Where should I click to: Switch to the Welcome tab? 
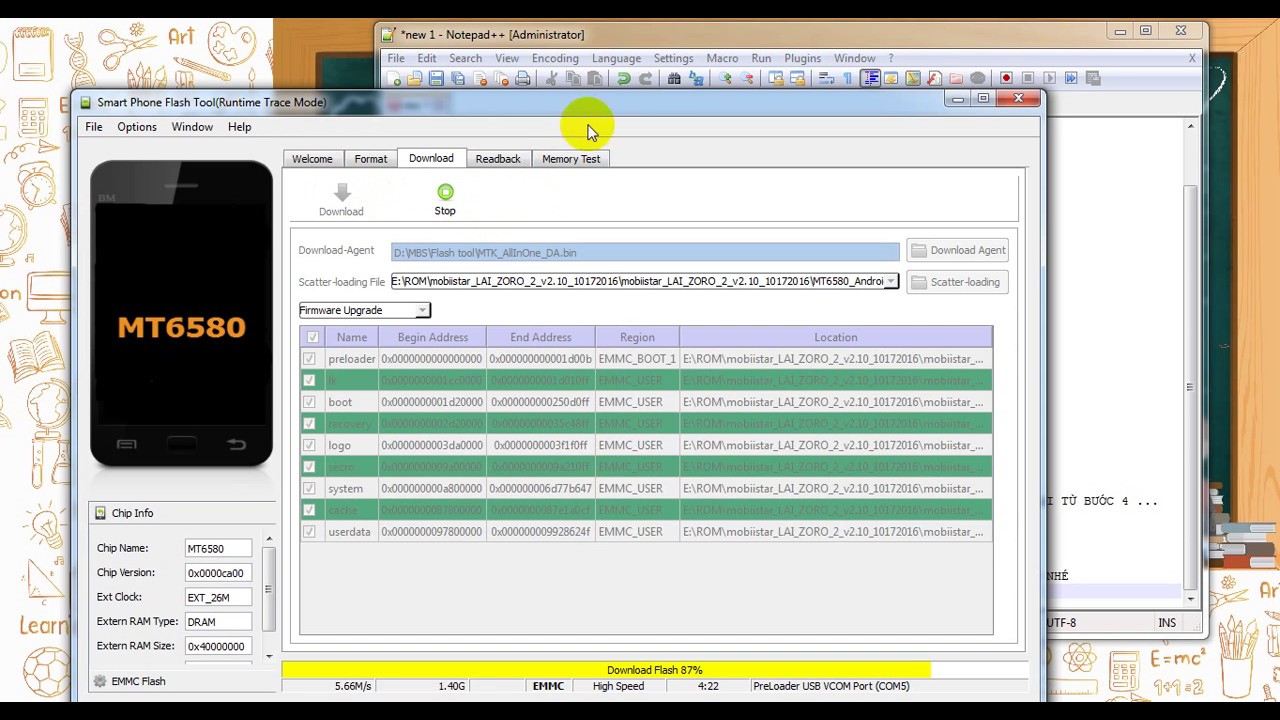pyautogui.click(x=312, y=159)
